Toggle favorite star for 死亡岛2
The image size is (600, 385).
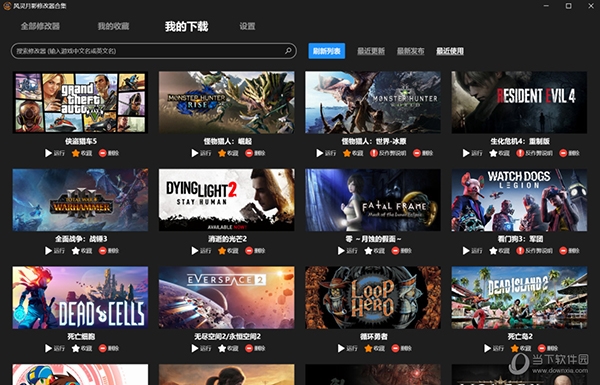tap(521, 348)
